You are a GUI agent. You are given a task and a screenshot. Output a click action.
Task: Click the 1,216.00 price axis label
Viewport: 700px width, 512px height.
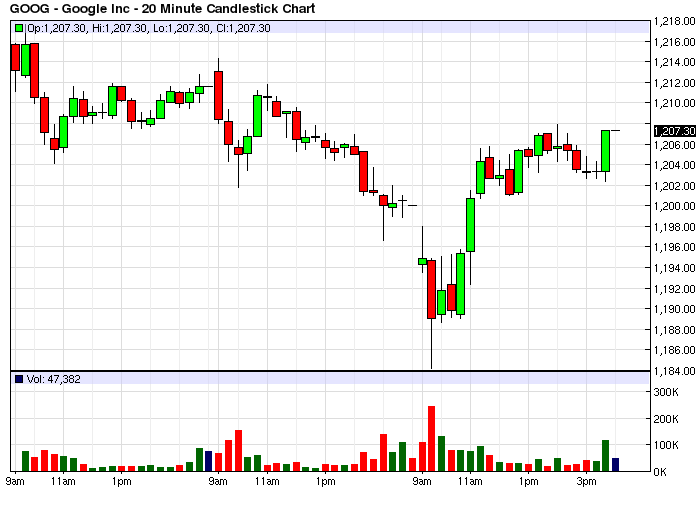[x=675, y=42]
